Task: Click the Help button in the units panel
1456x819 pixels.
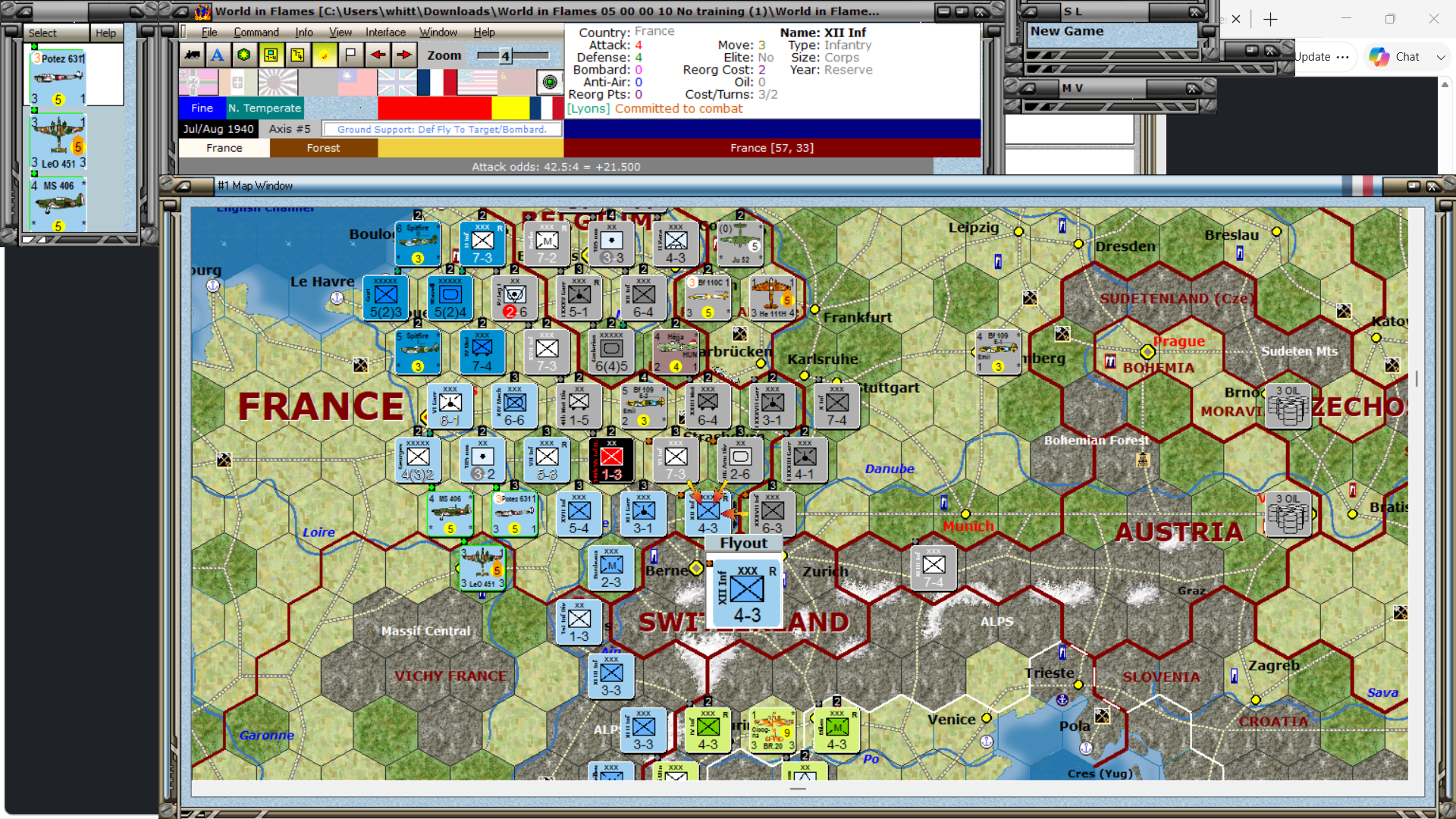Action: click(105, 33)
